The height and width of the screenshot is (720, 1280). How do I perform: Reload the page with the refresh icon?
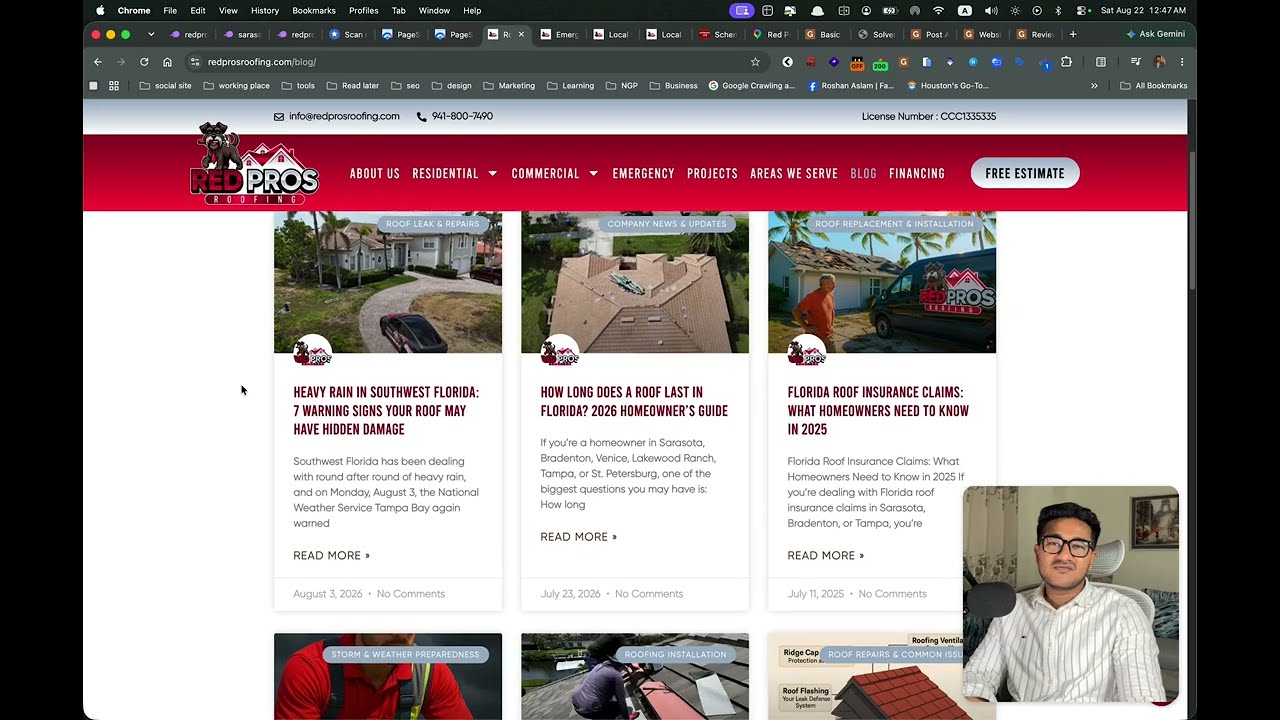point(144,62)
